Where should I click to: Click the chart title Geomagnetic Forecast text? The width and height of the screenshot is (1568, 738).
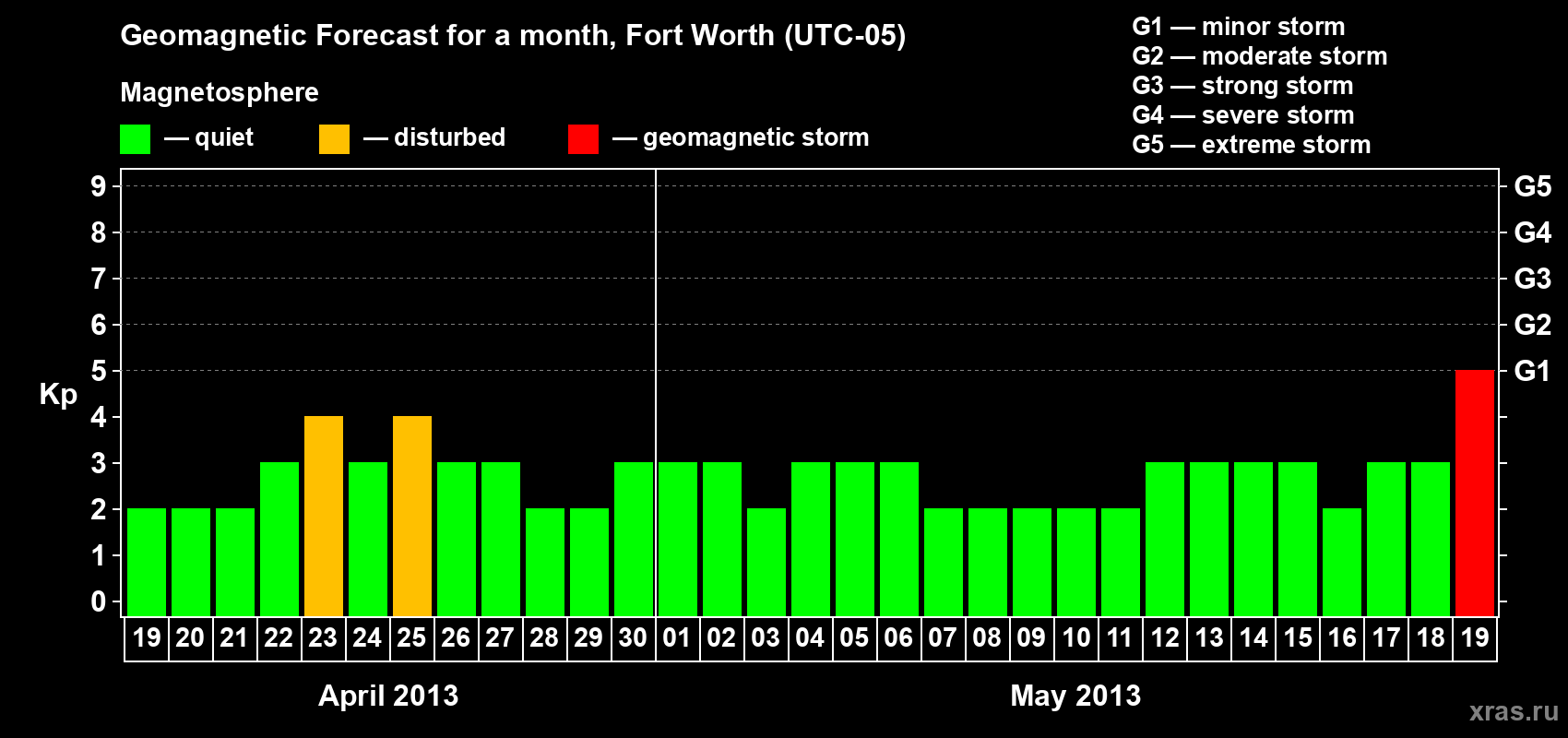tap(513, 35)
